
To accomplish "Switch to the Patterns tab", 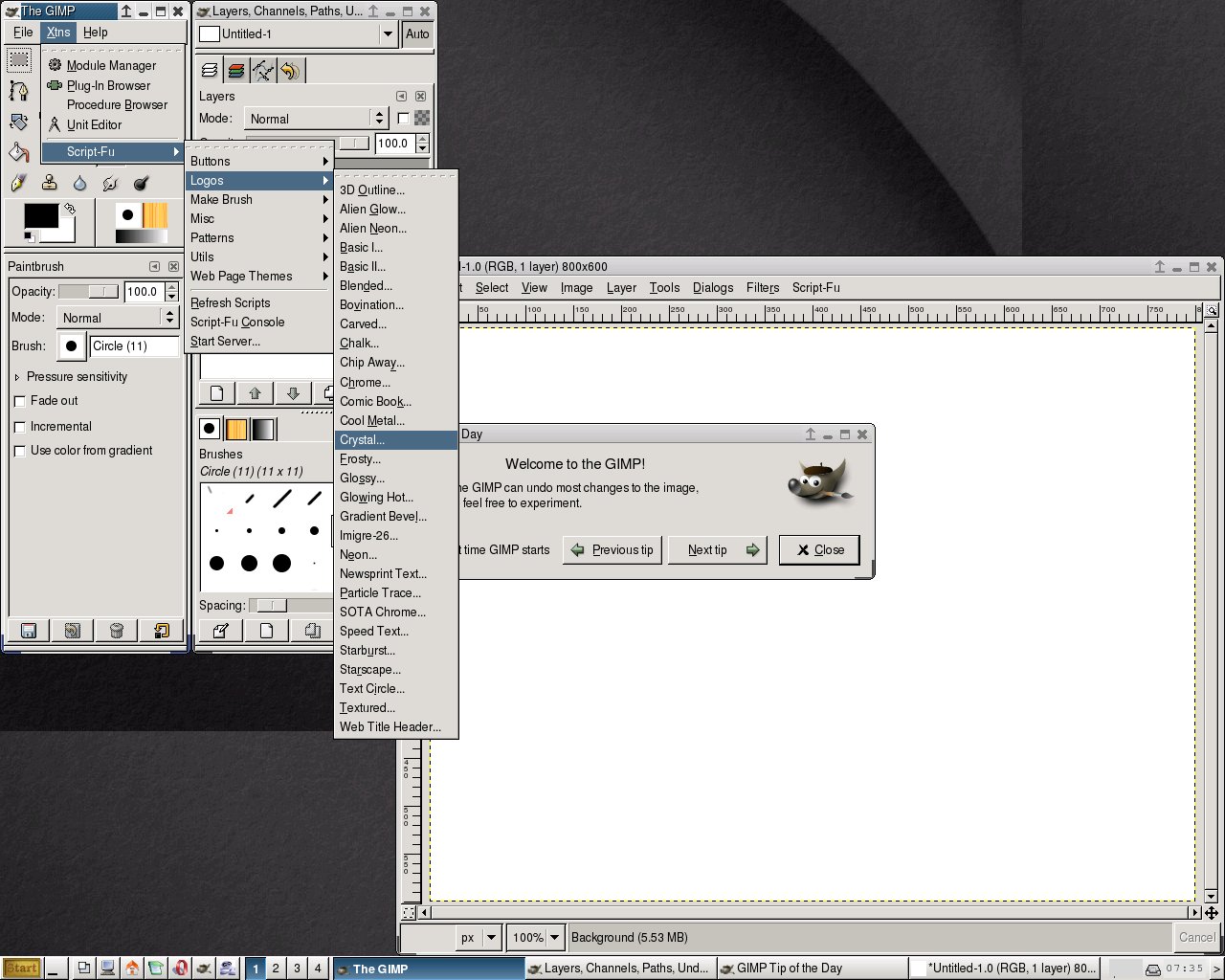I will (236, 429).
